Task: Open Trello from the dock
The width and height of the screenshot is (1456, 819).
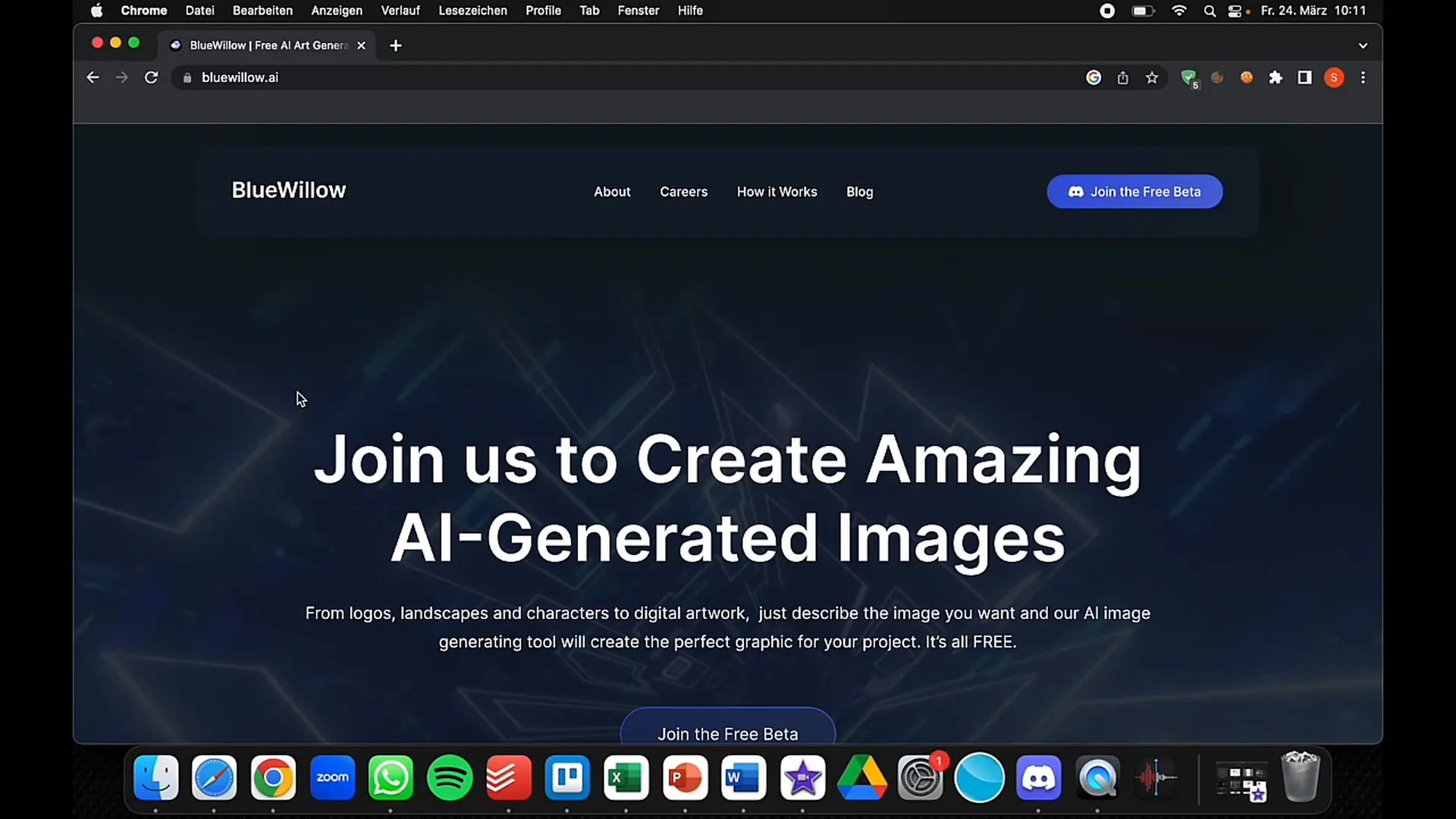Action: coord(567,777)
